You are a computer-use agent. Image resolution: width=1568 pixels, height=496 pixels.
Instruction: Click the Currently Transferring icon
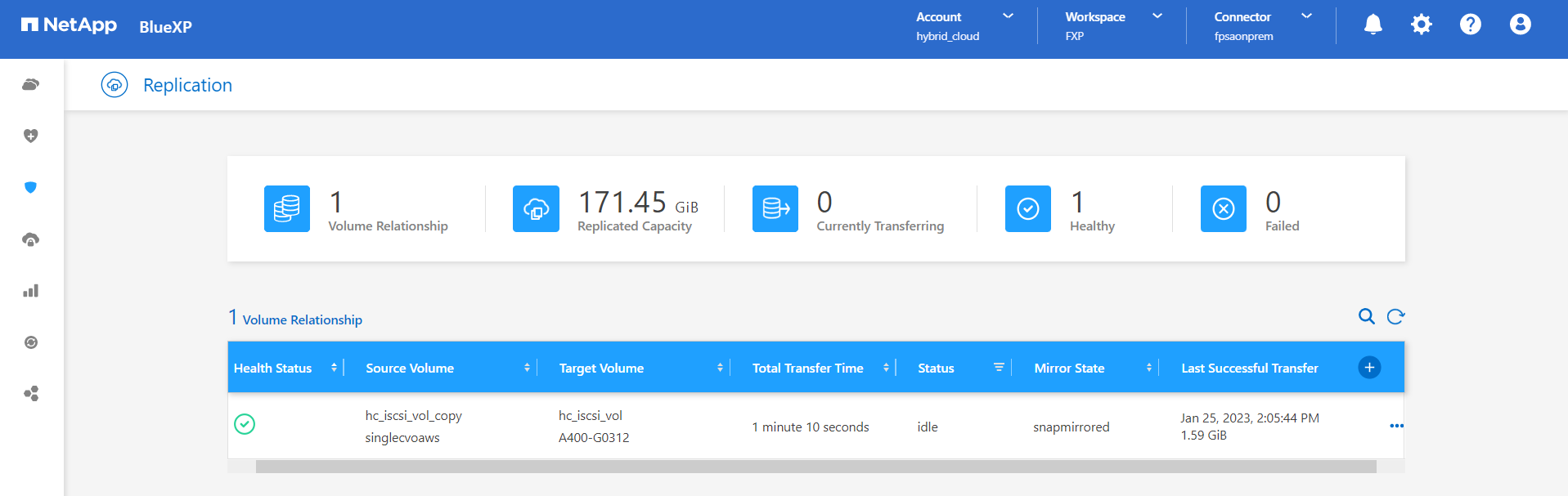(775, 209)
